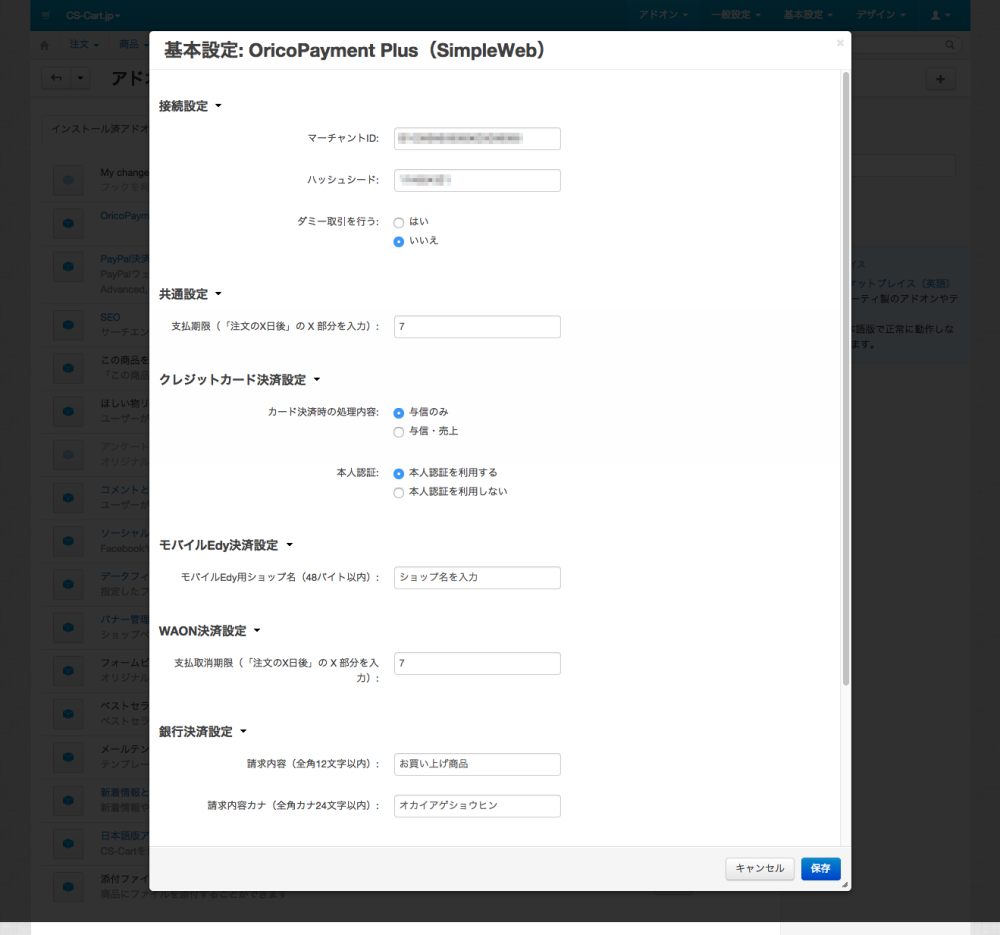Open the SEO addon link
The height and width of the screenshot is (935, 1000).
(x=110, y=317)
